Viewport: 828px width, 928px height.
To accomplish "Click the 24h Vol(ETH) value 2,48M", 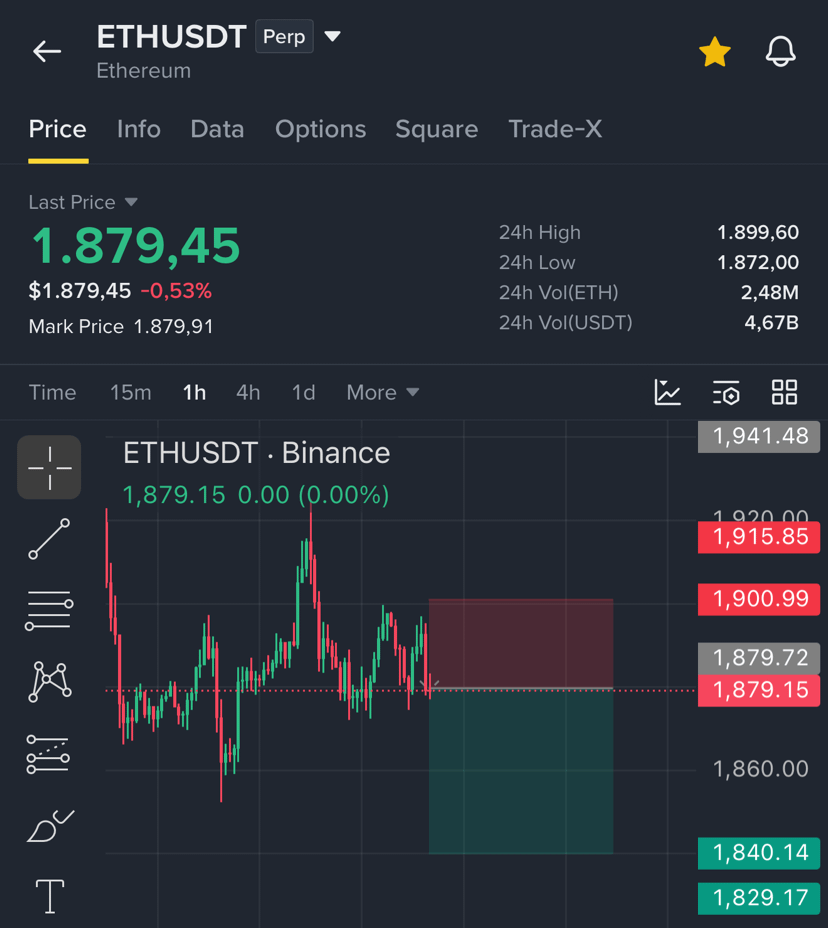I will 769,292.
